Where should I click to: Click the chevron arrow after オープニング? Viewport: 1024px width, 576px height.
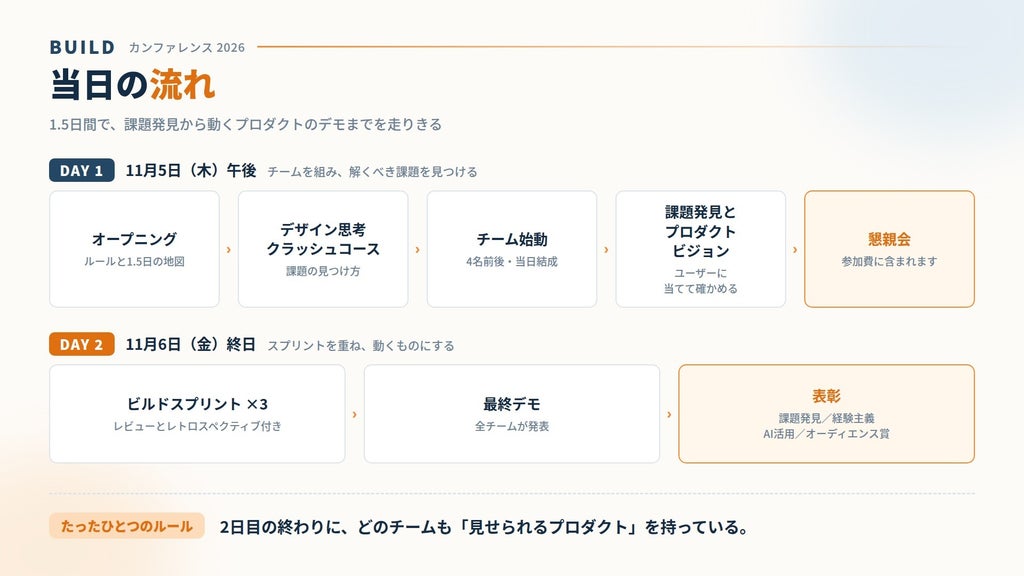(229, 249)
